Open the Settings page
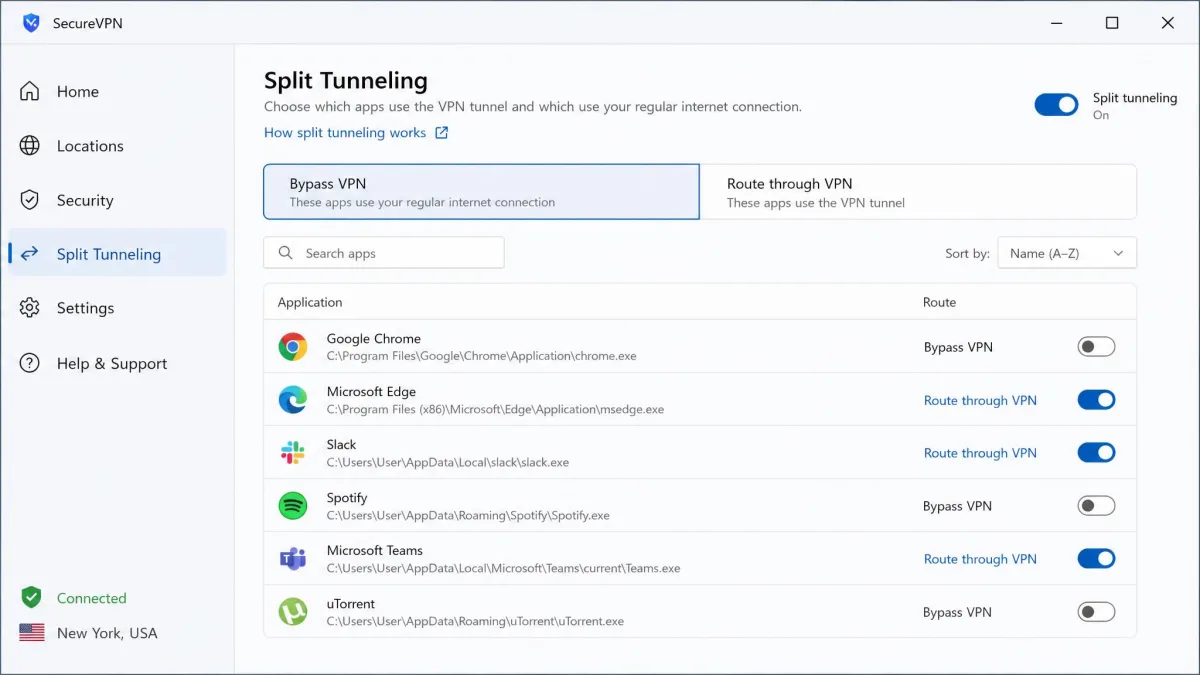The image size is (1200, 675). click(117, 308)
